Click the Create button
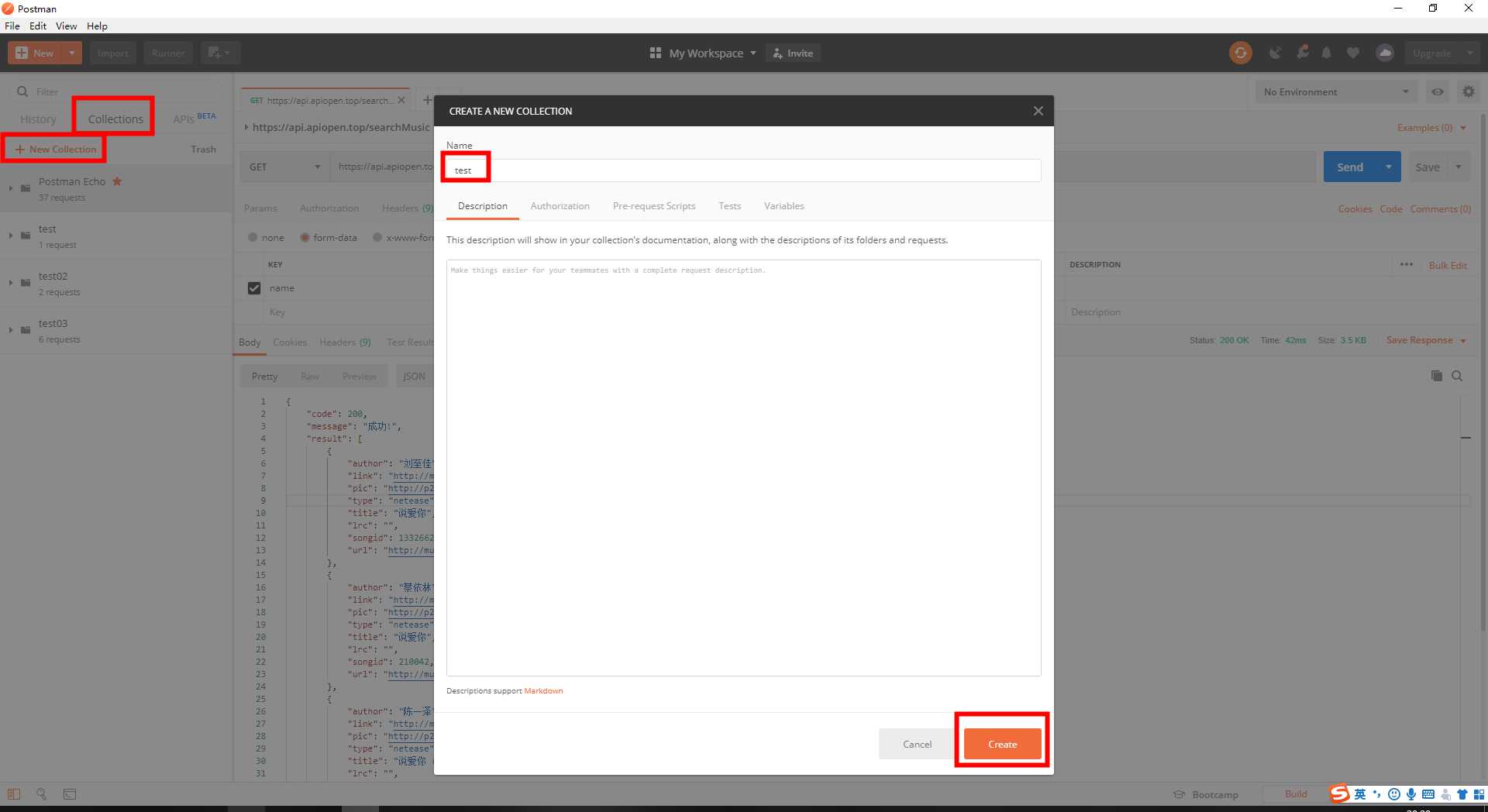The image size is (1488, 812). (1002, 744)
